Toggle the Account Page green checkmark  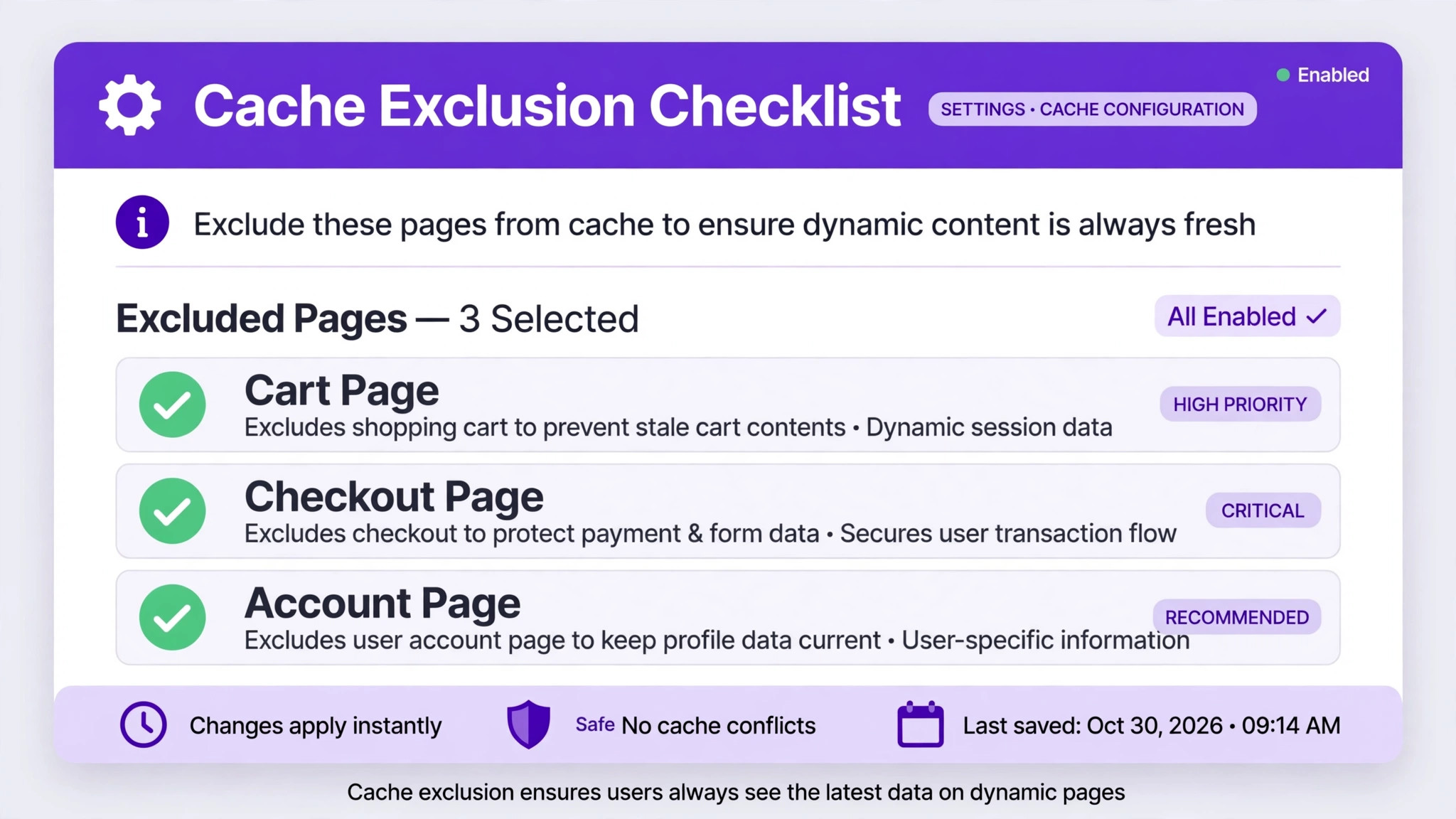[x=172, y=617]
